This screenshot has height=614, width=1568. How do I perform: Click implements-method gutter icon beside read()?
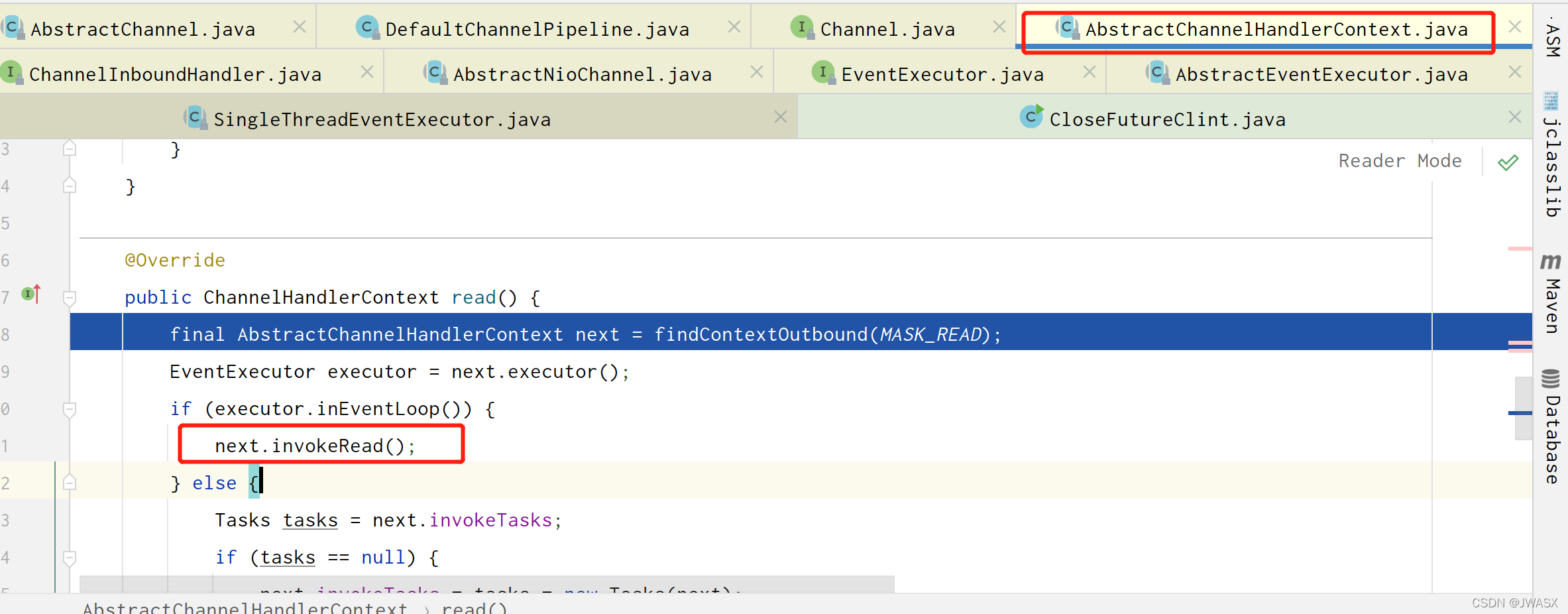pyautogui.click(x=31, y=294)
